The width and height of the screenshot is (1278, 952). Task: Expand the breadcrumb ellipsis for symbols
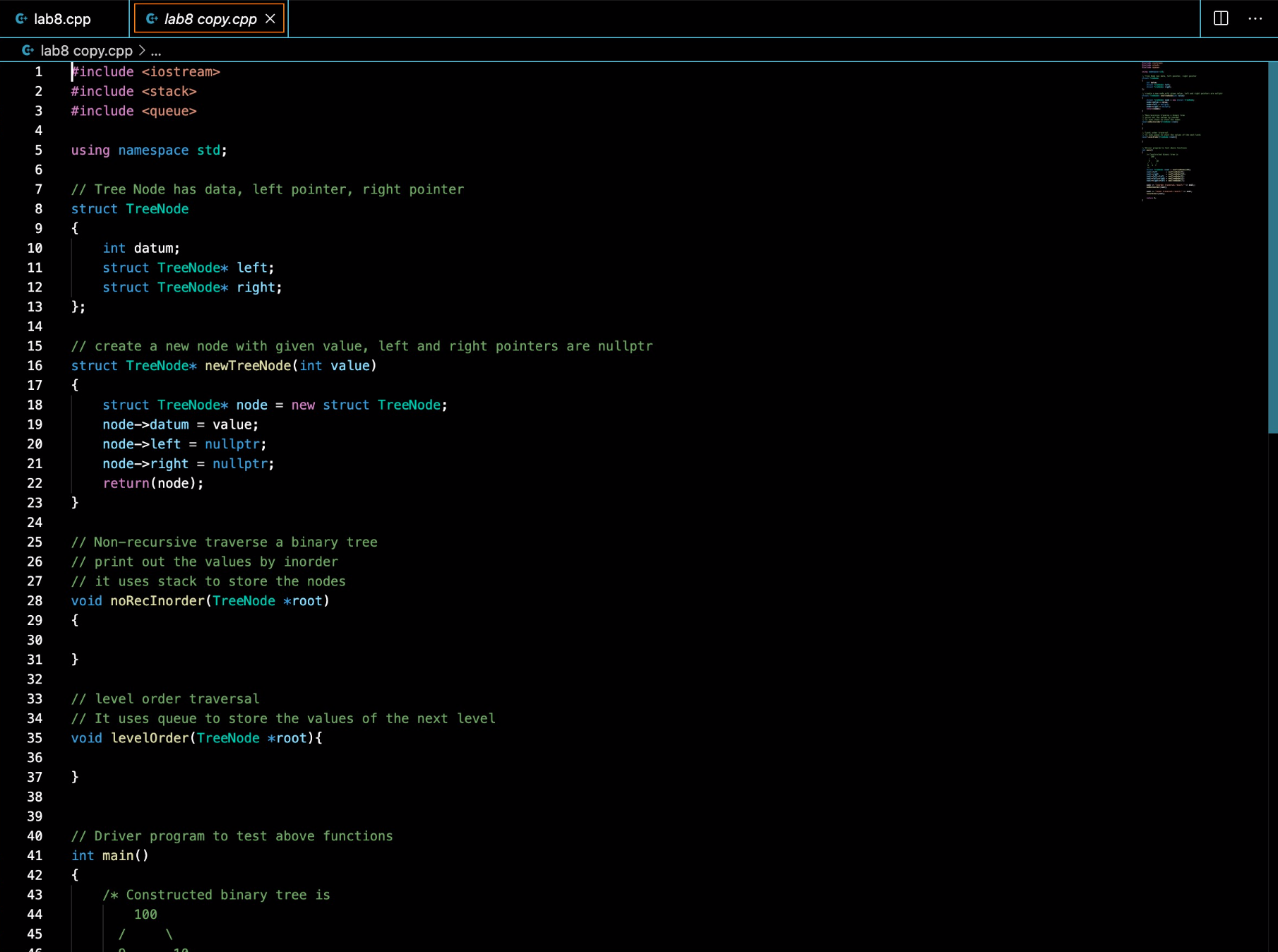(x=157, y=50)
